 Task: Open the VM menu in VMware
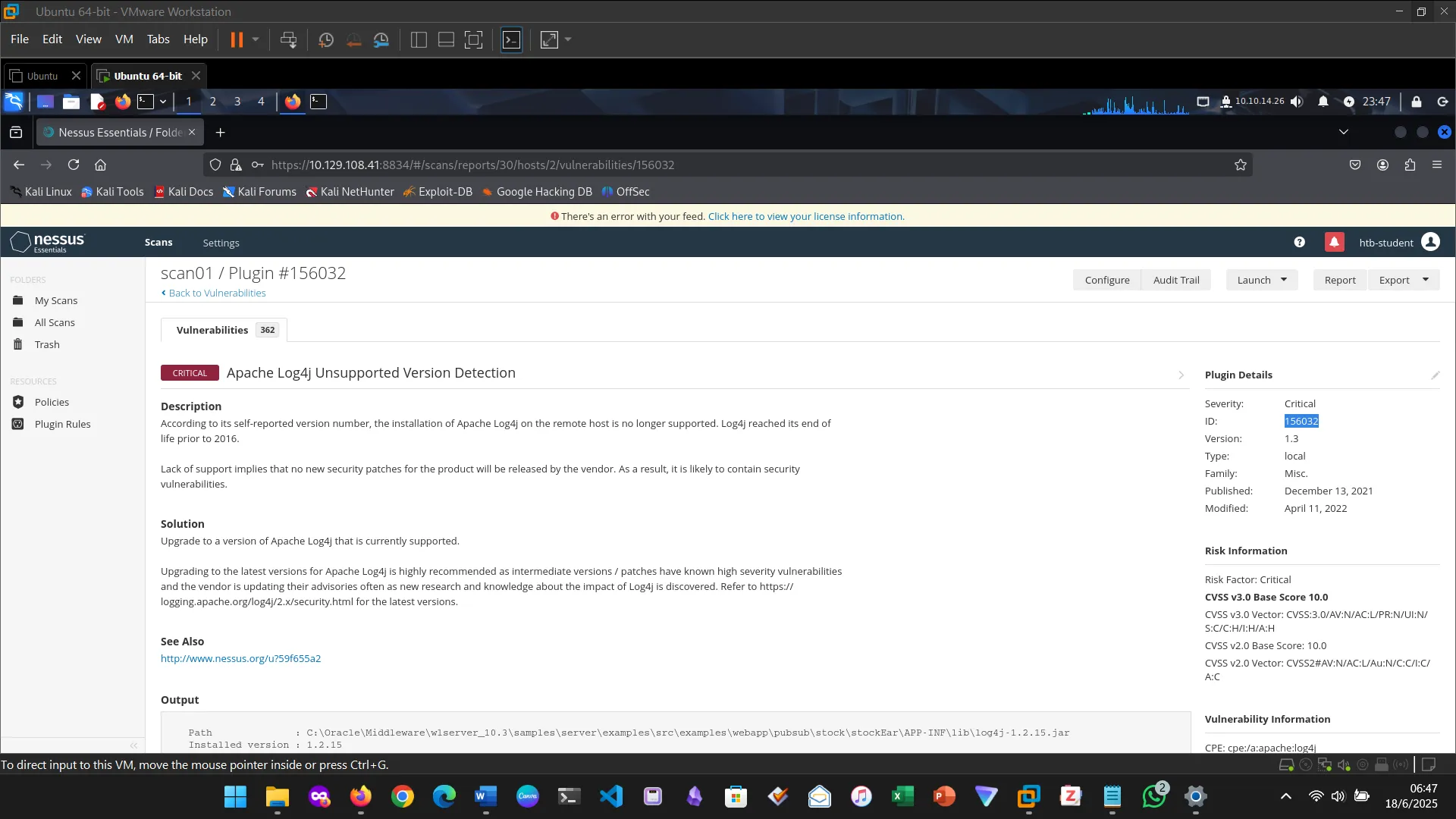click(x=124, y=39)
